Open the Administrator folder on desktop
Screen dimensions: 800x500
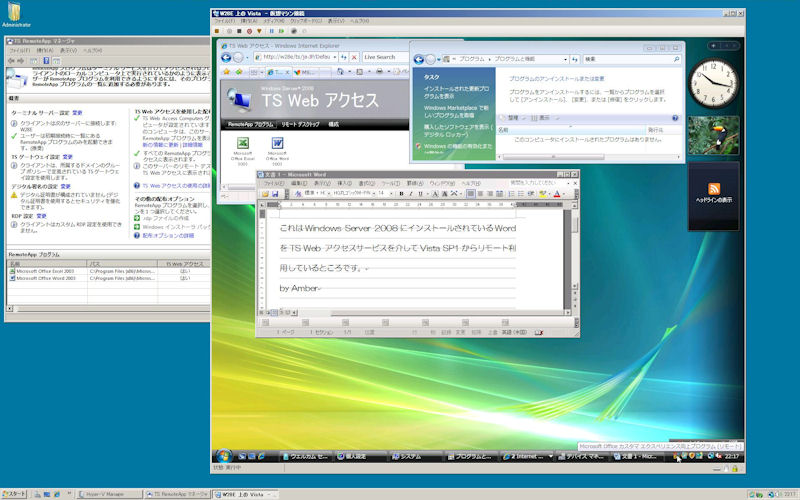[x=15, y=15]
